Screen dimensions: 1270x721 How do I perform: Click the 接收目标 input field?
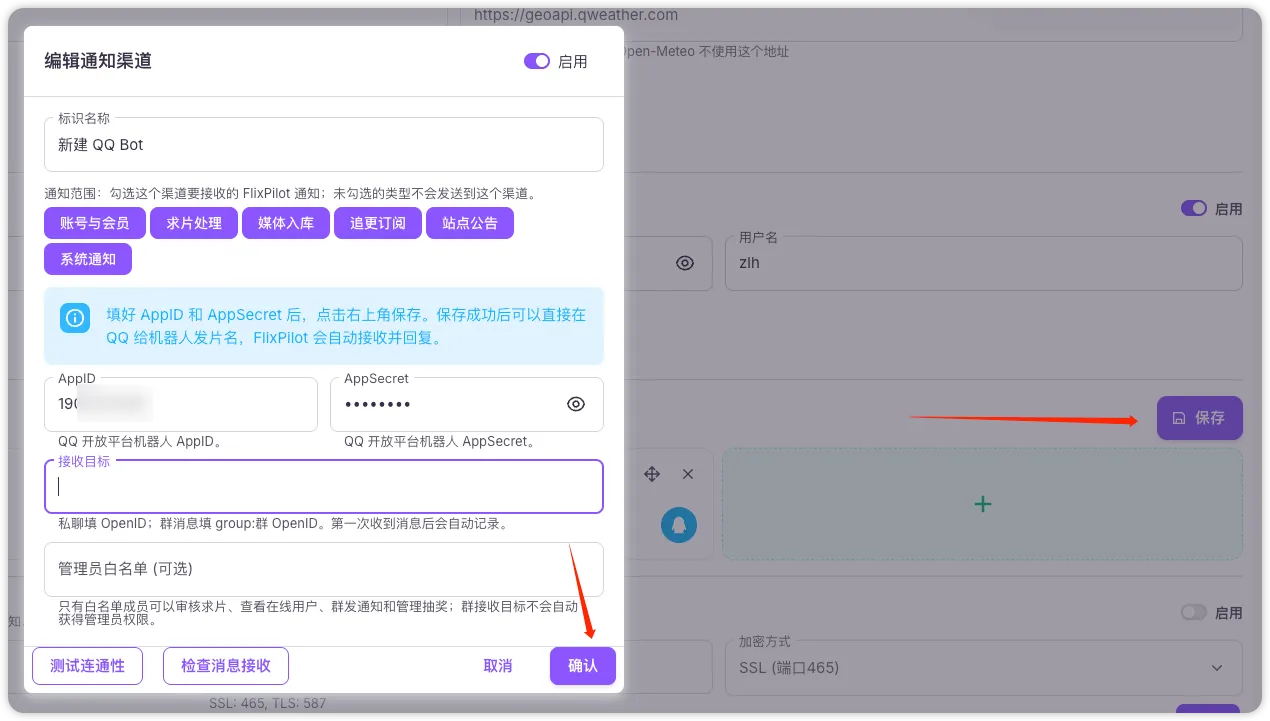pyautogui.click(x=324, y=486)
